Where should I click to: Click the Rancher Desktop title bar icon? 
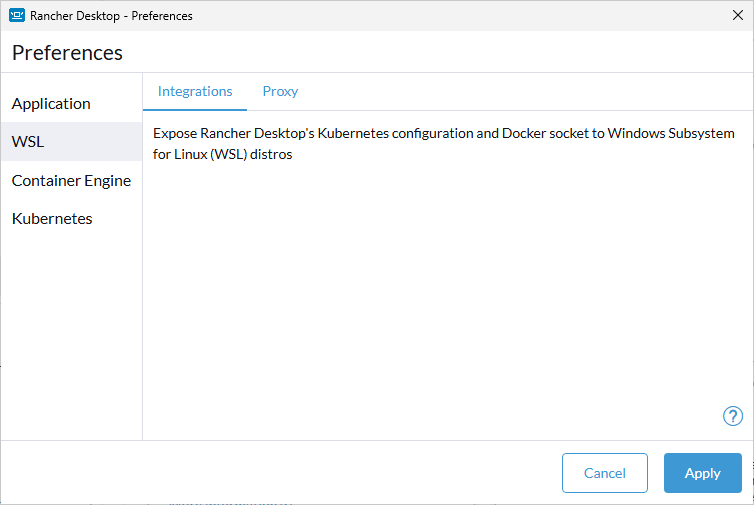pos(16,15)
